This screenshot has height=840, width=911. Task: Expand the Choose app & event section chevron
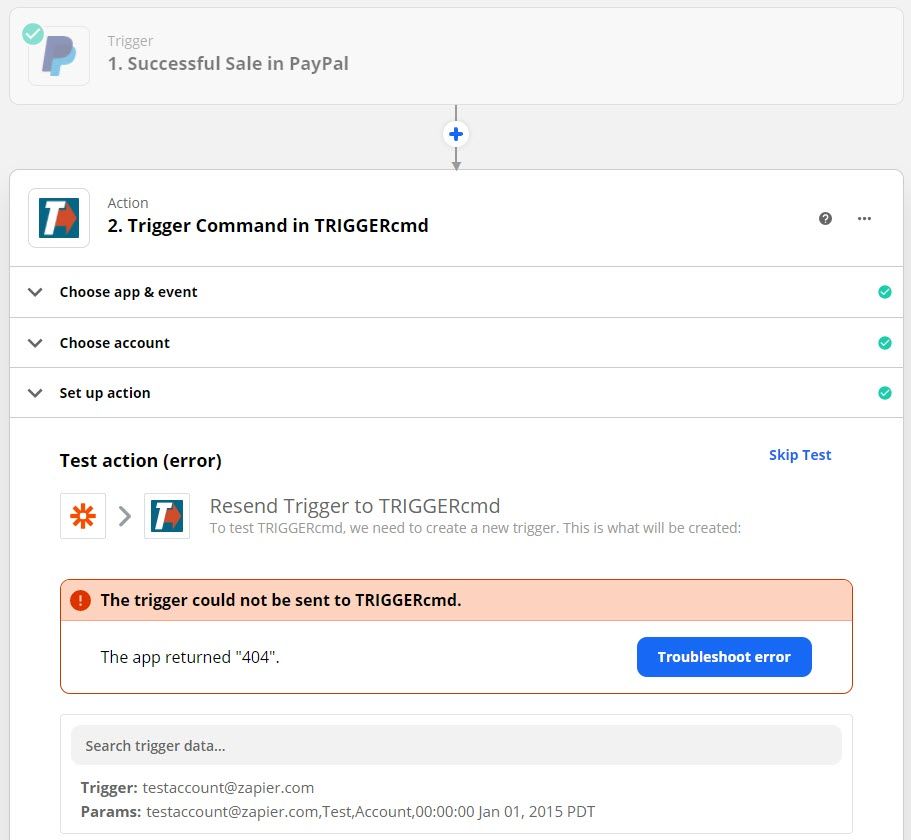pyautogui.click(x=35, y=292)
